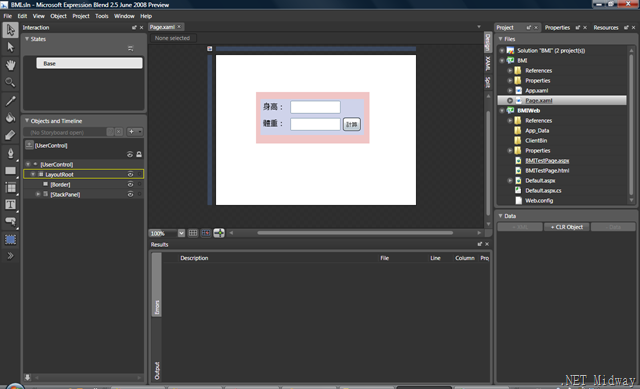The image size is (640, 389).
Task: Click the new storyboard plus button
Action: click(131, 132)
